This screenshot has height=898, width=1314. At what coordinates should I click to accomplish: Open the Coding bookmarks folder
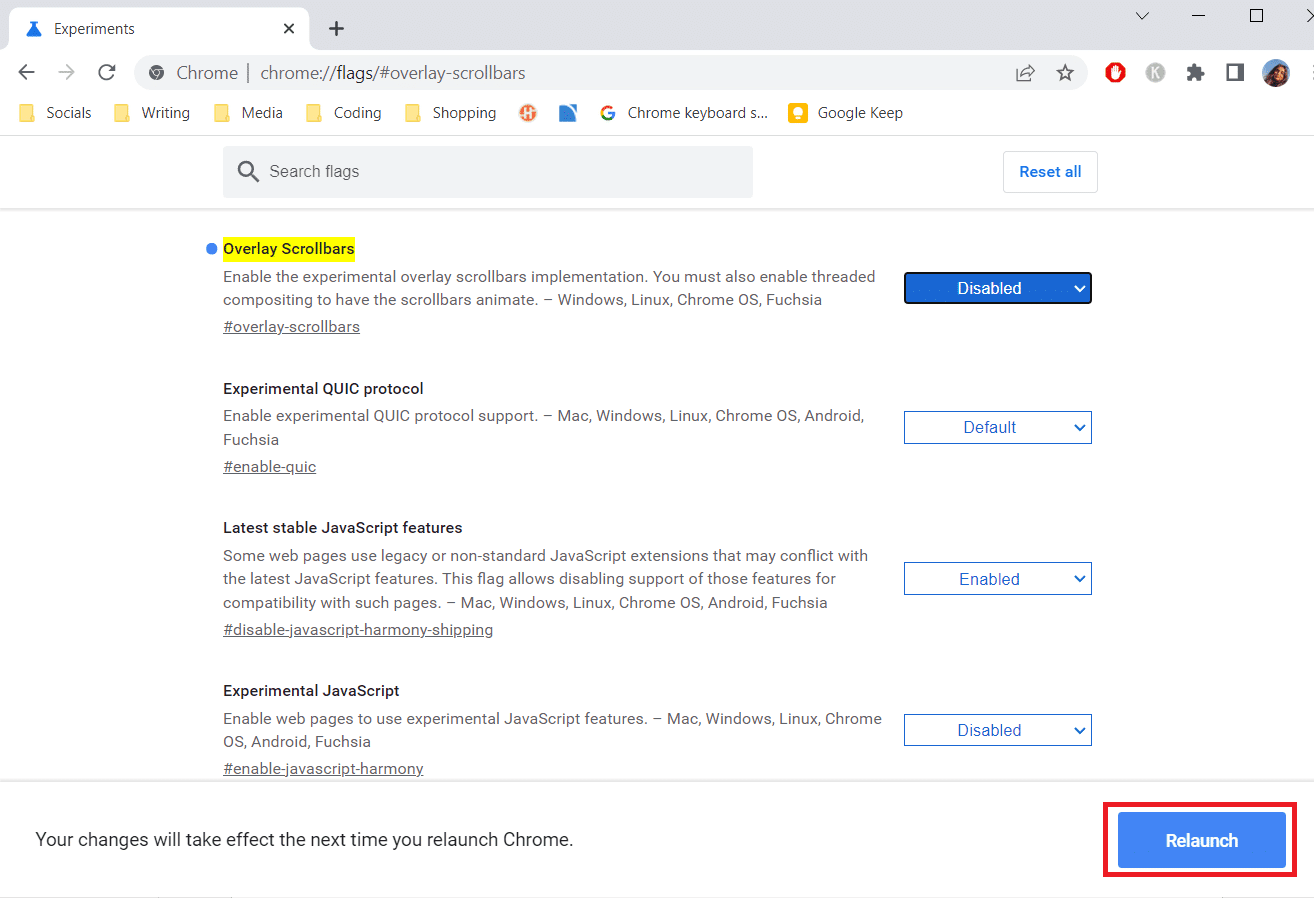click(x=343, y=113)
